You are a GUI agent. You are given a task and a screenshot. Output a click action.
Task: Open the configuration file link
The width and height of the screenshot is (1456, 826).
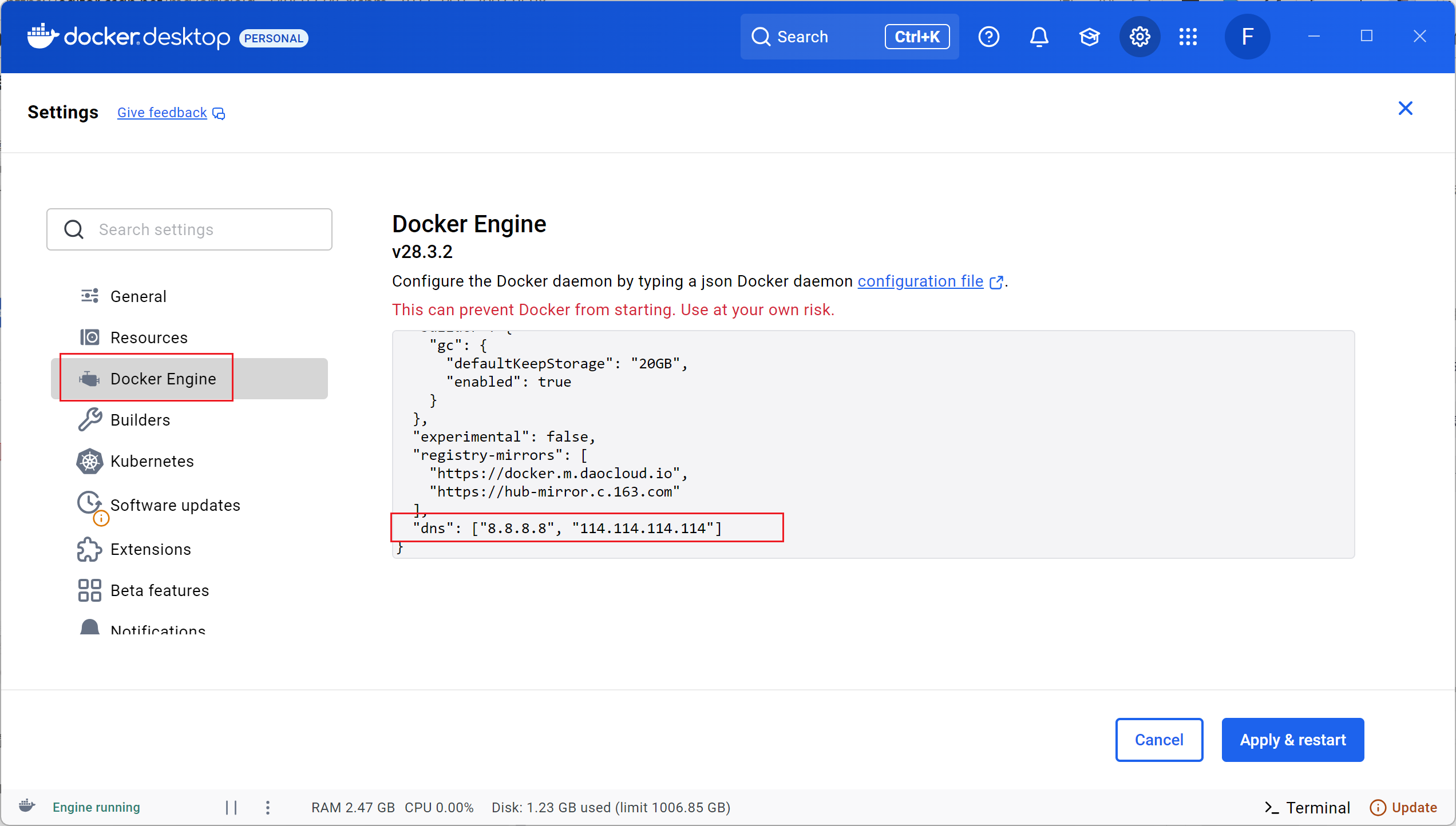point(929,281)
